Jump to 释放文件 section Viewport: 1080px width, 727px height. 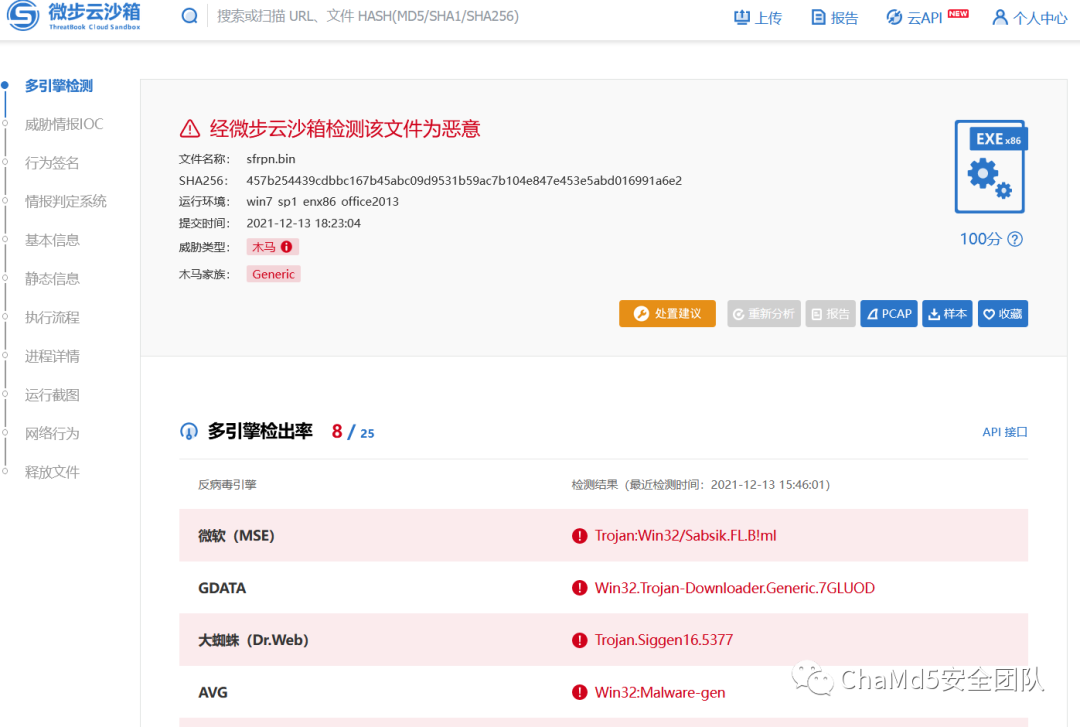[52, 472]
